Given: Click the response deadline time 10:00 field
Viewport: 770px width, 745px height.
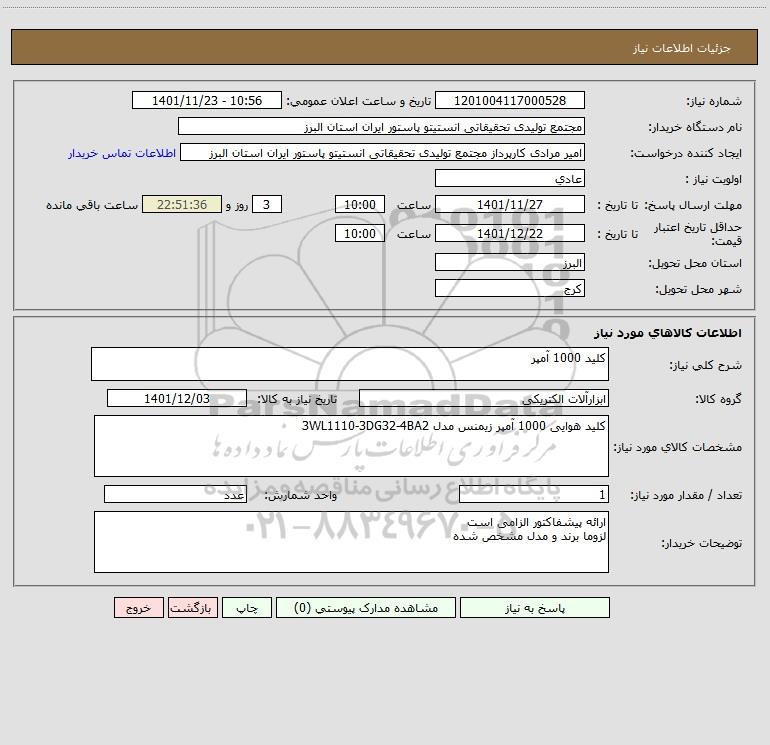Looking at the screenshot, I should tap(359, 204).
